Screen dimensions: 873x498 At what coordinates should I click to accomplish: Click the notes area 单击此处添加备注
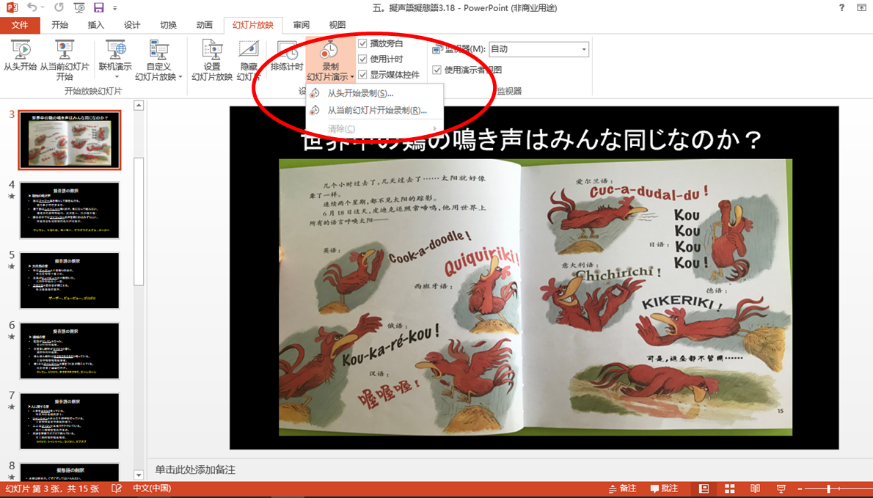[195, 470]
